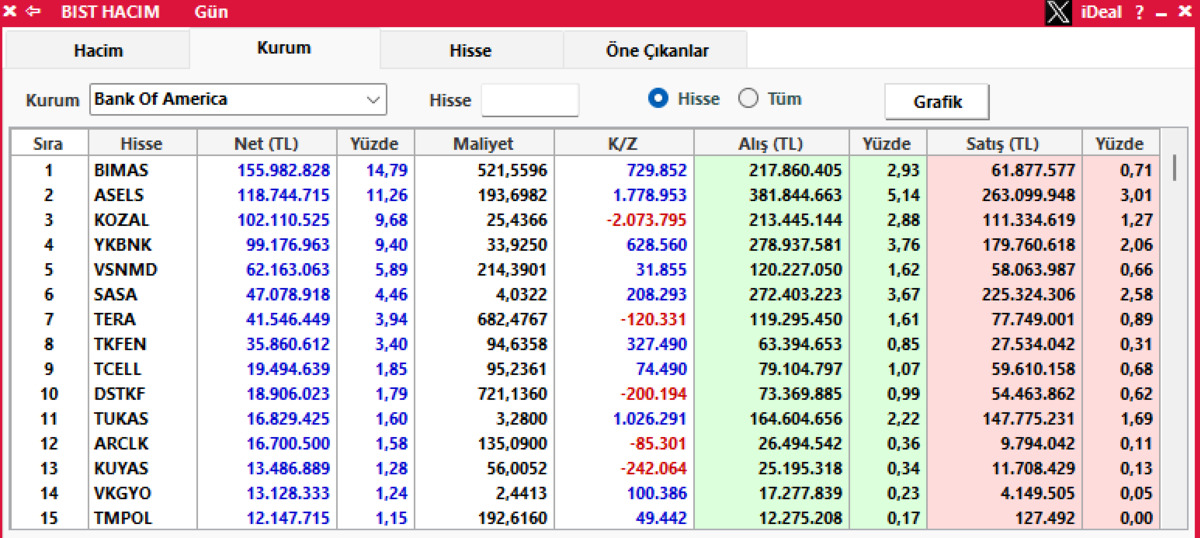This screenshot has width=1200, height=538.
Task: Switch to the Kurum tab
Action: coord(284,48)
